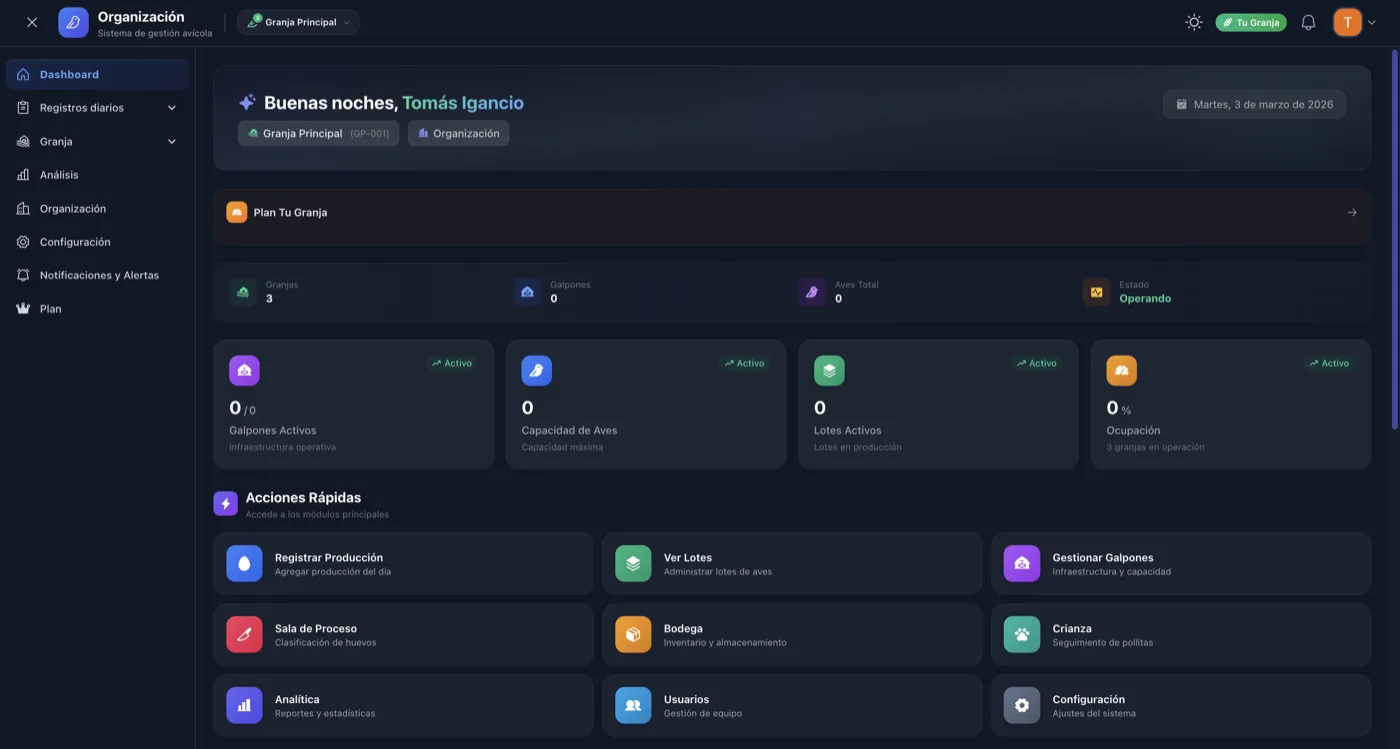Click the Dashboard home icon
The image size is (1400, 749).
pos(23,74)
